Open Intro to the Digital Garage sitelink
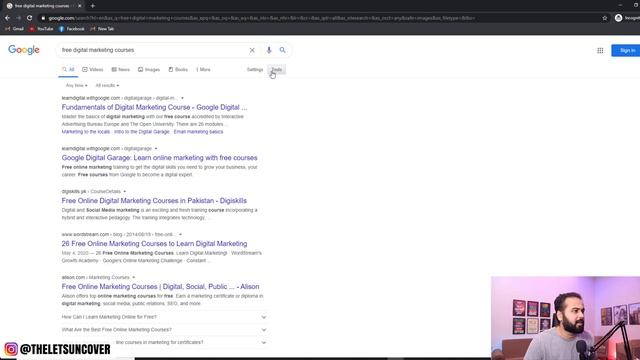 (x=142, y=132)
